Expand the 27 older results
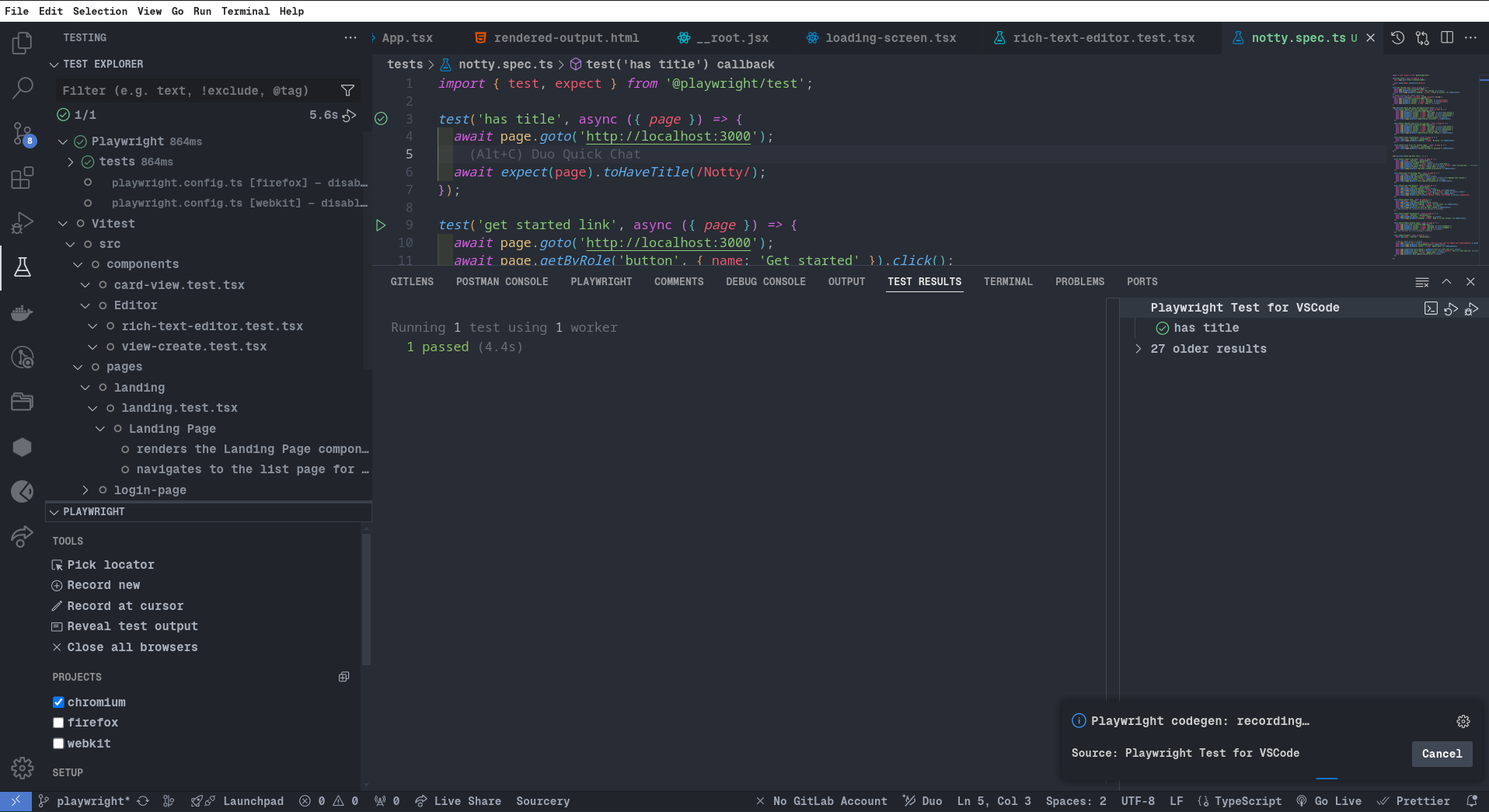Screen dimensions: 1489x812 pos(1139,349)
